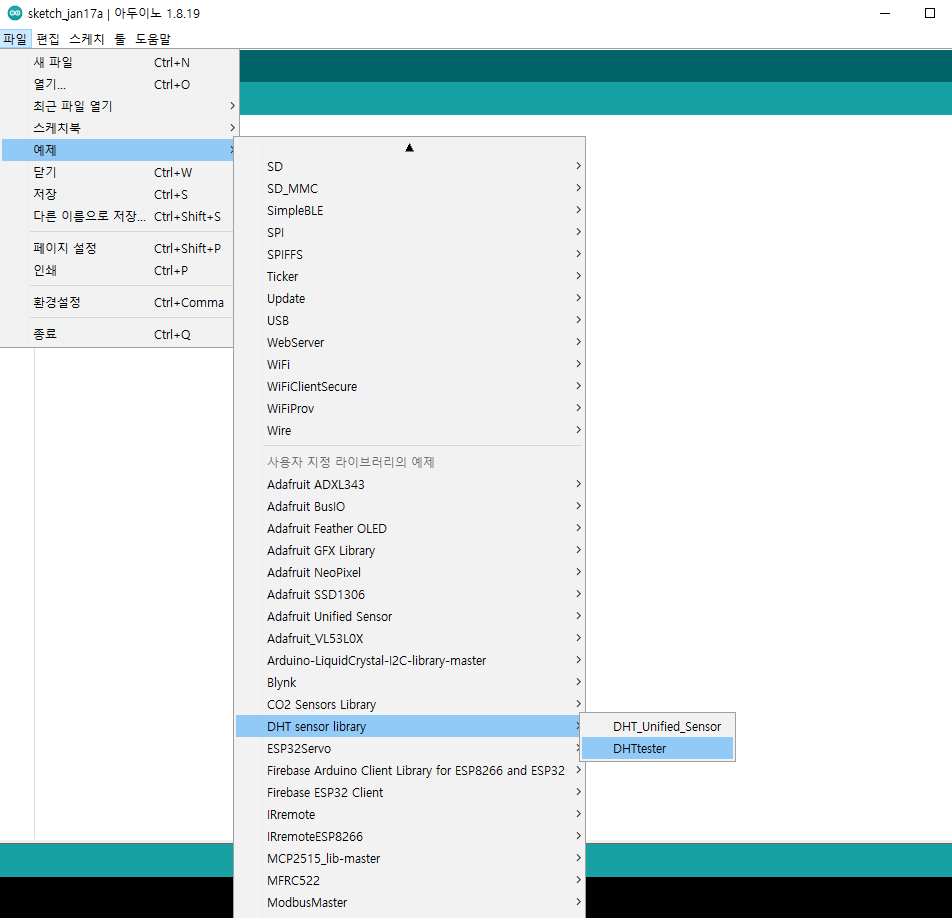Open MFRC522 examples
952x918 pixels.
(410, 880)
